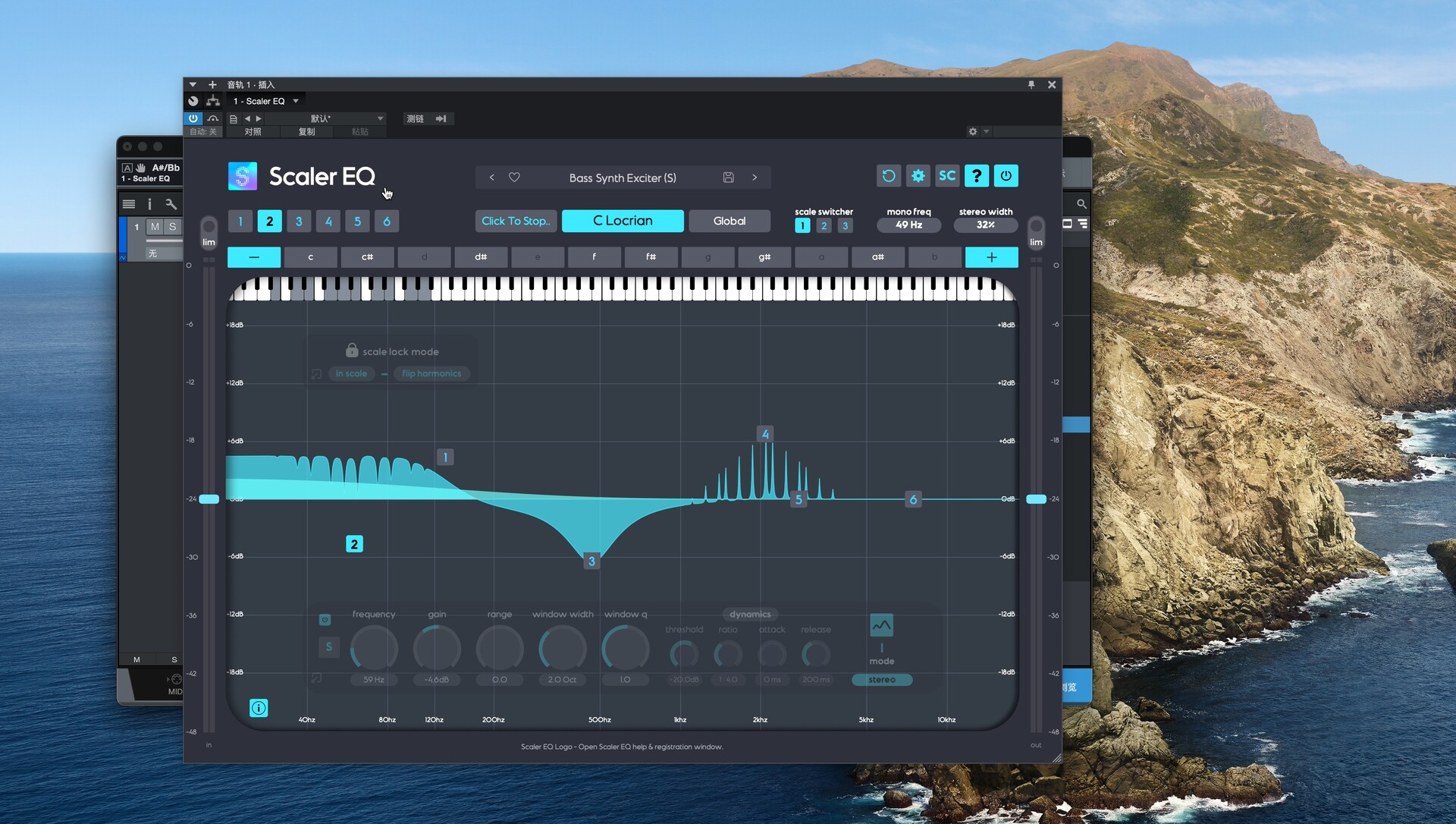Click the pin icon on the plugin window
This screenshot has height=824, width=1456.
pos(1031,84)
